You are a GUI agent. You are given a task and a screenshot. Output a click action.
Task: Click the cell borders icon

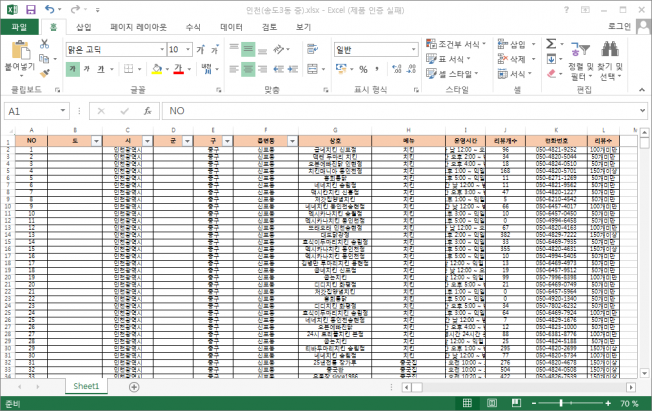tap(128, 69)
